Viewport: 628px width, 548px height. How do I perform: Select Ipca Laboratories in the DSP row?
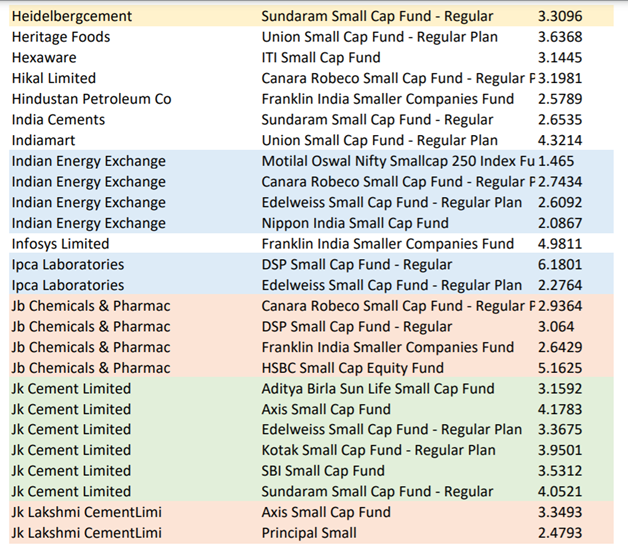68,265
